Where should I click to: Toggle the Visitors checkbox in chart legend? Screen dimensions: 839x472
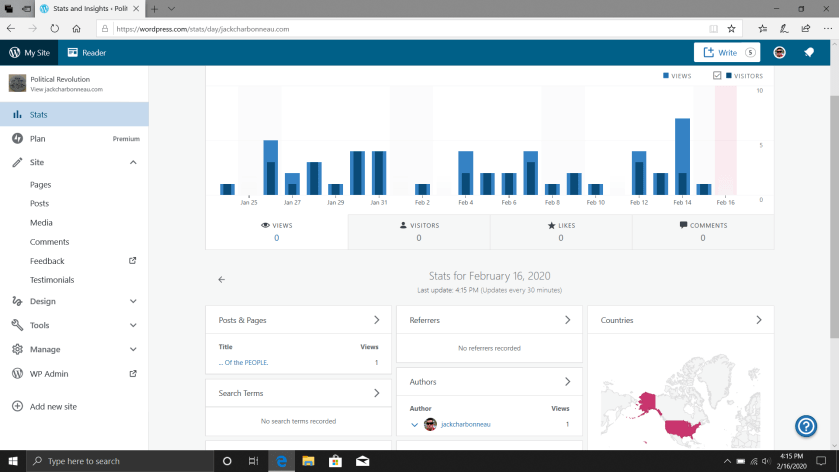(x=717, y=76)
